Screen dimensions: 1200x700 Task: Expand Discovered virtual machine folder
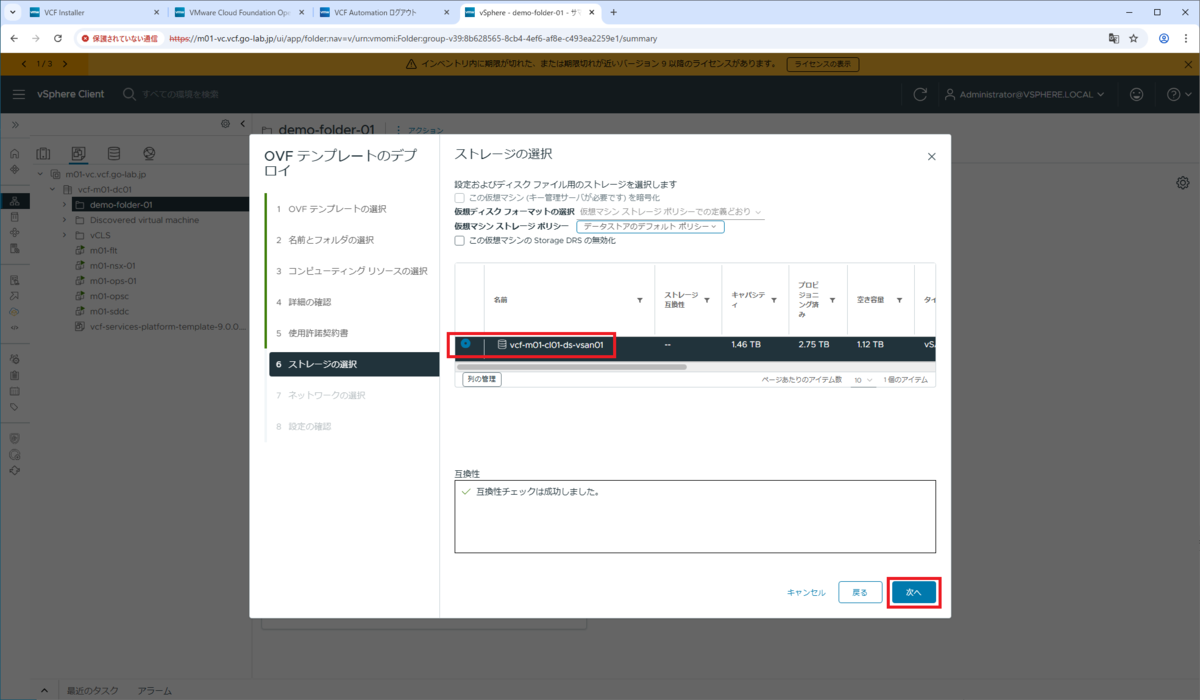pos(65,220)
